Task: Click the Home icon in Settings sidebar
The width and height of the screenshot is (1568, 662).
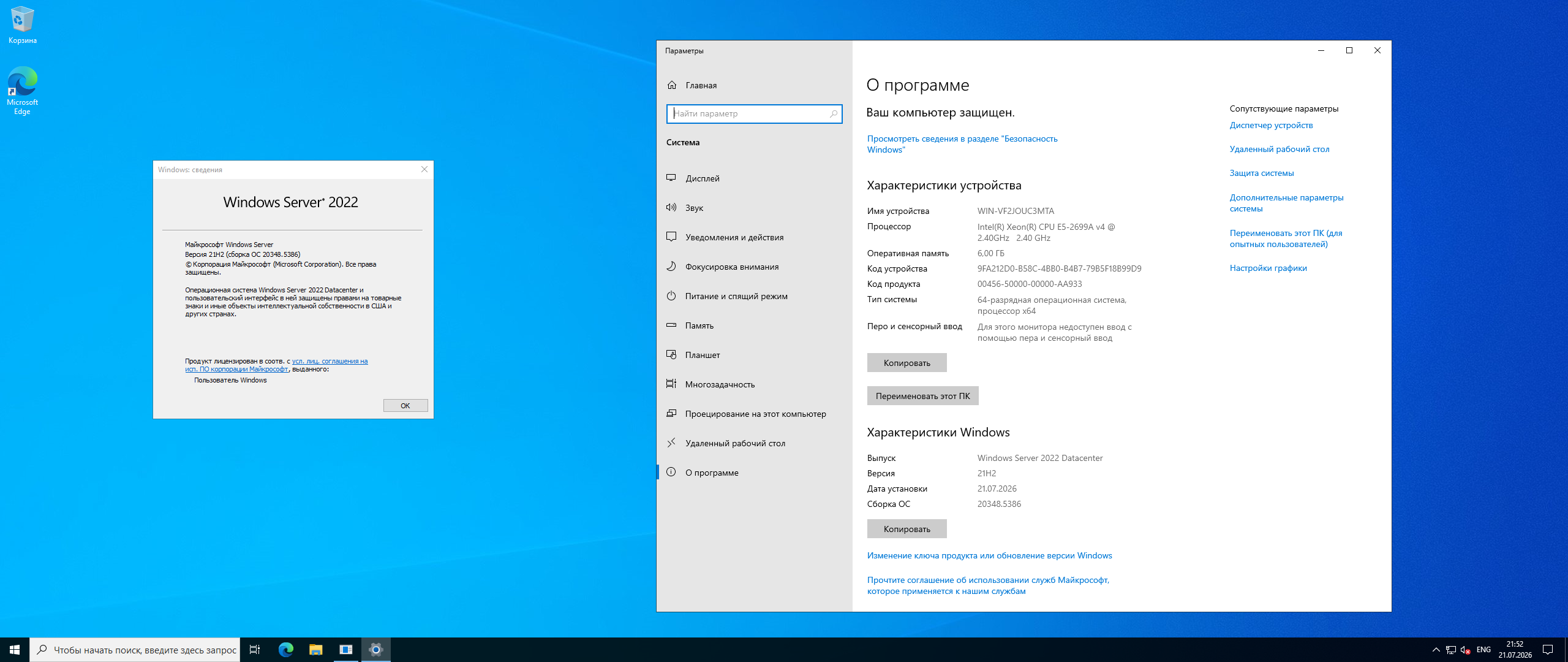Action: tap(672, 85)
